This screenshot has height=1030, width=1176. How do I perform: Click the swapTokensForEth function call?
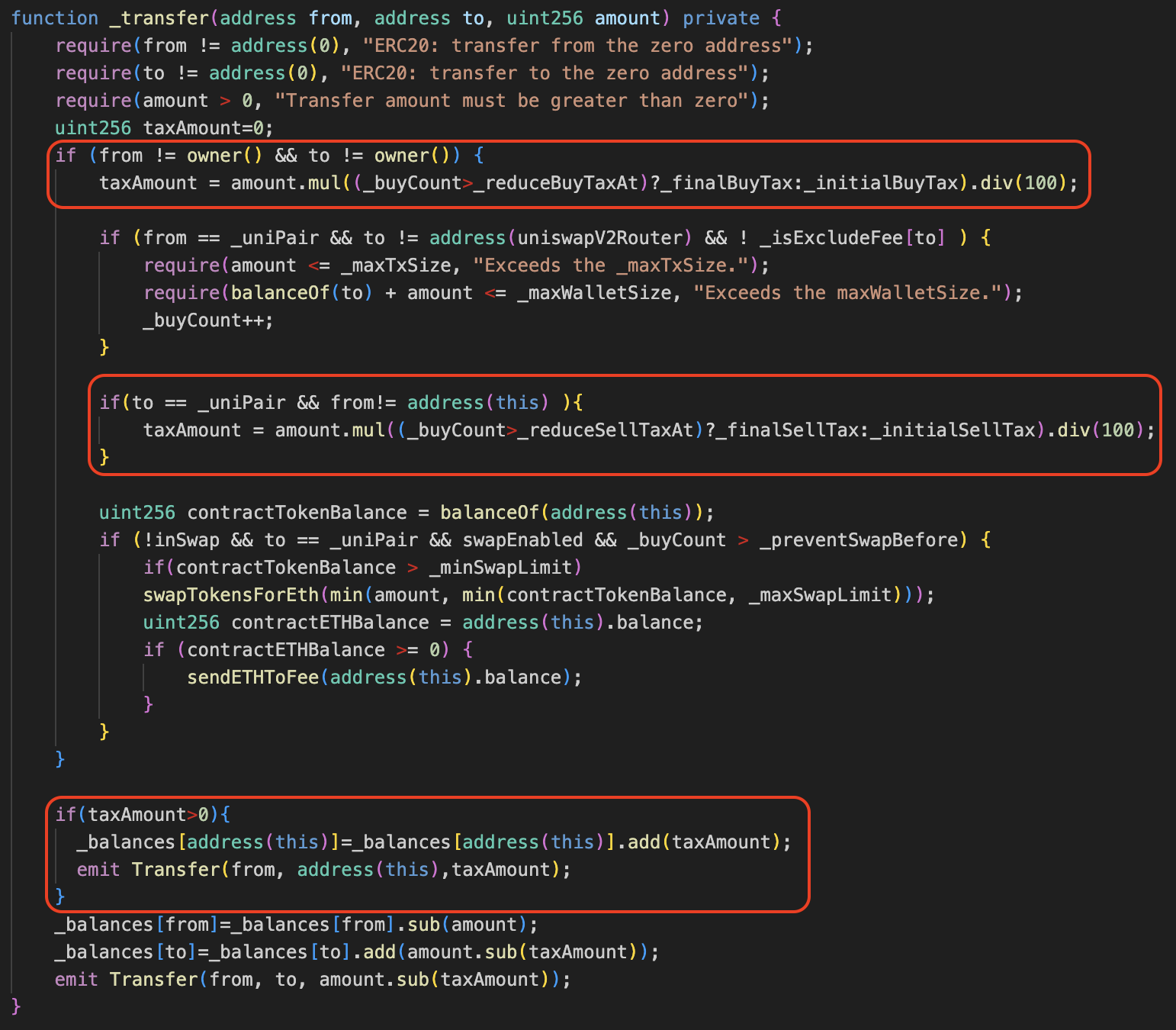tap(231, 595)
